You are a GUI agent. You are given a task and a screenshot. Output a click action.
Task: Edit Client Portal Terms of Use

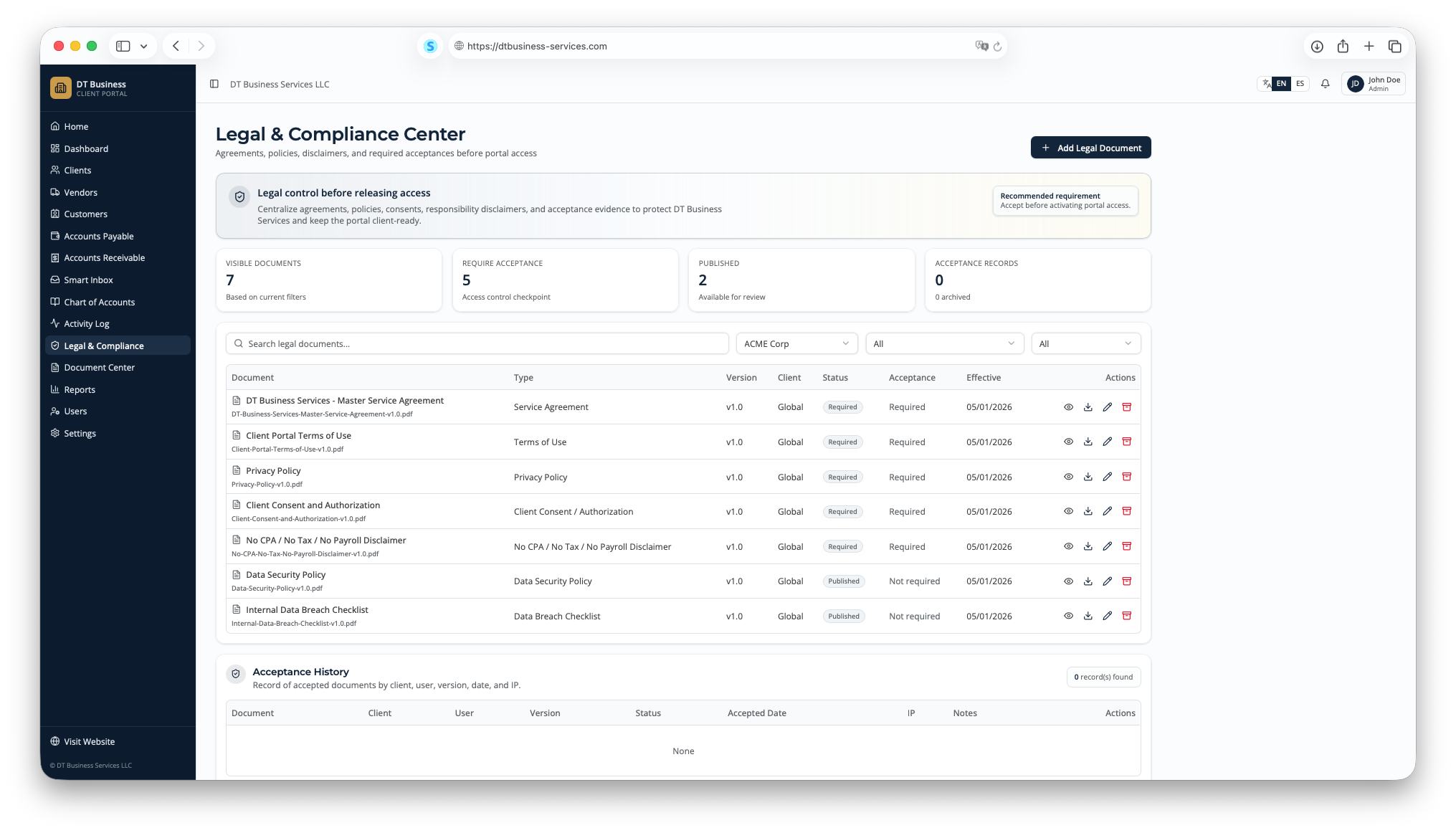tap(1107, 442)
